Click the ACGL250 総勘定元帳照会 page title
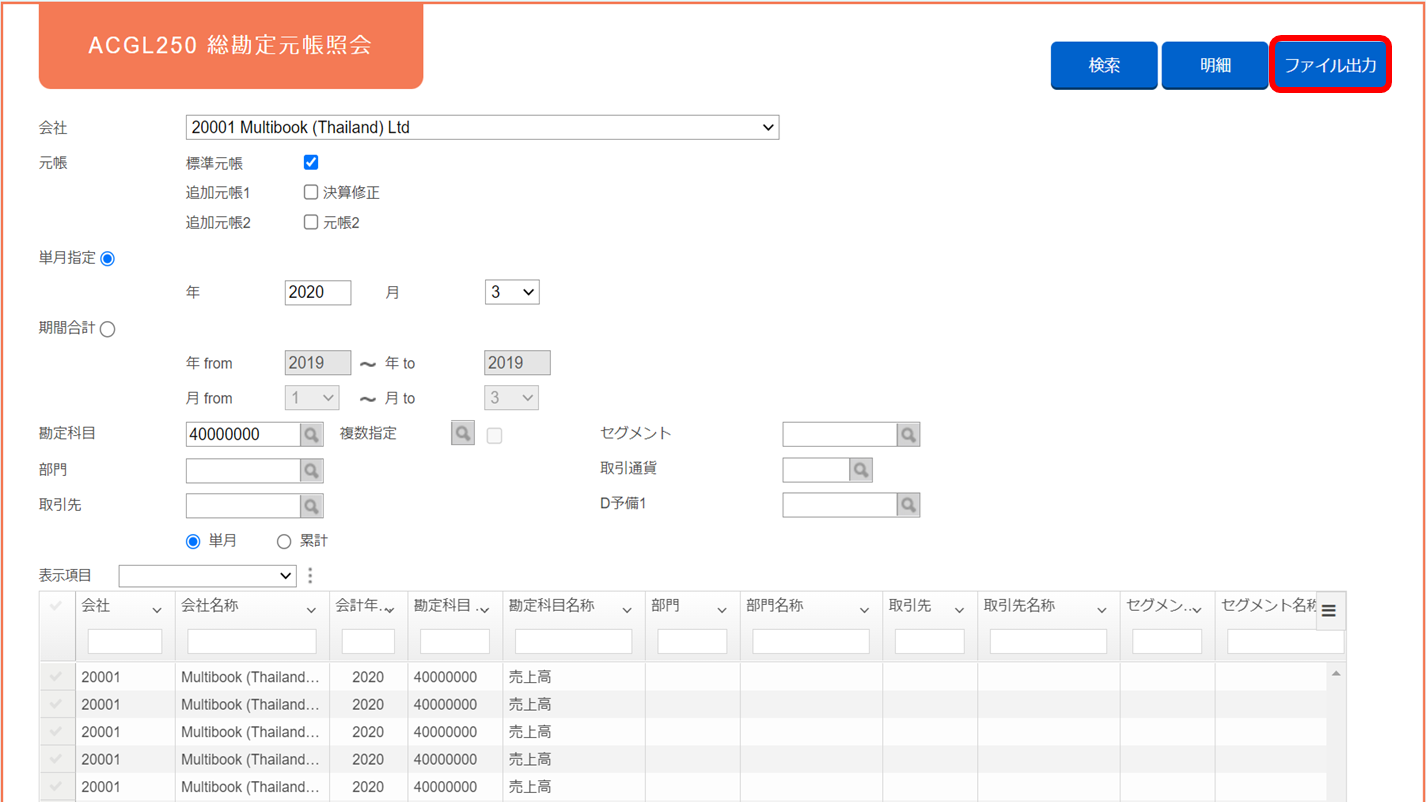1426x802 pixels. click(x=230, y=45)
